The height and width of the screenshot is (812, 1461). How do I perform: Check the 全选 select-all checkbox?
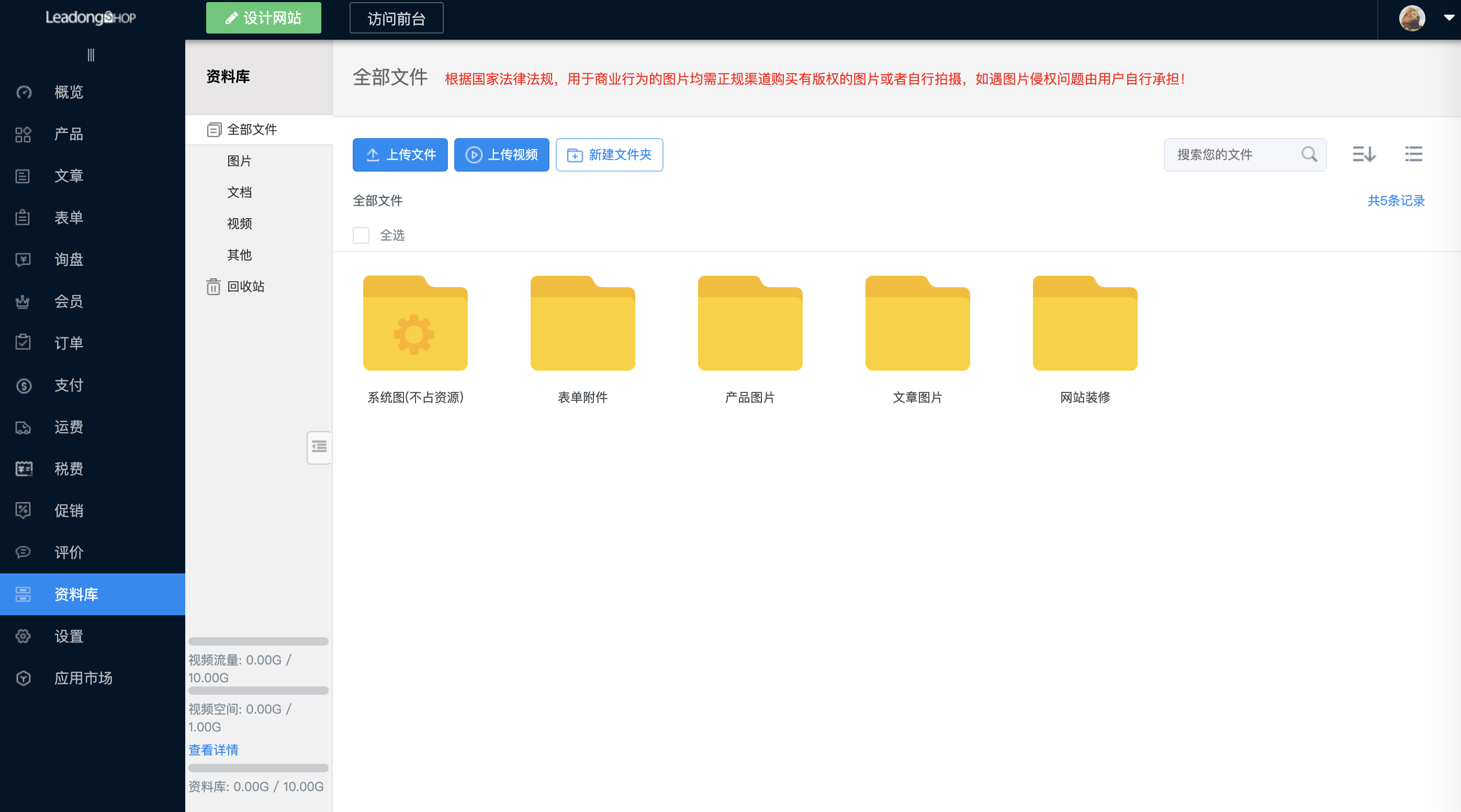point(361,235)
